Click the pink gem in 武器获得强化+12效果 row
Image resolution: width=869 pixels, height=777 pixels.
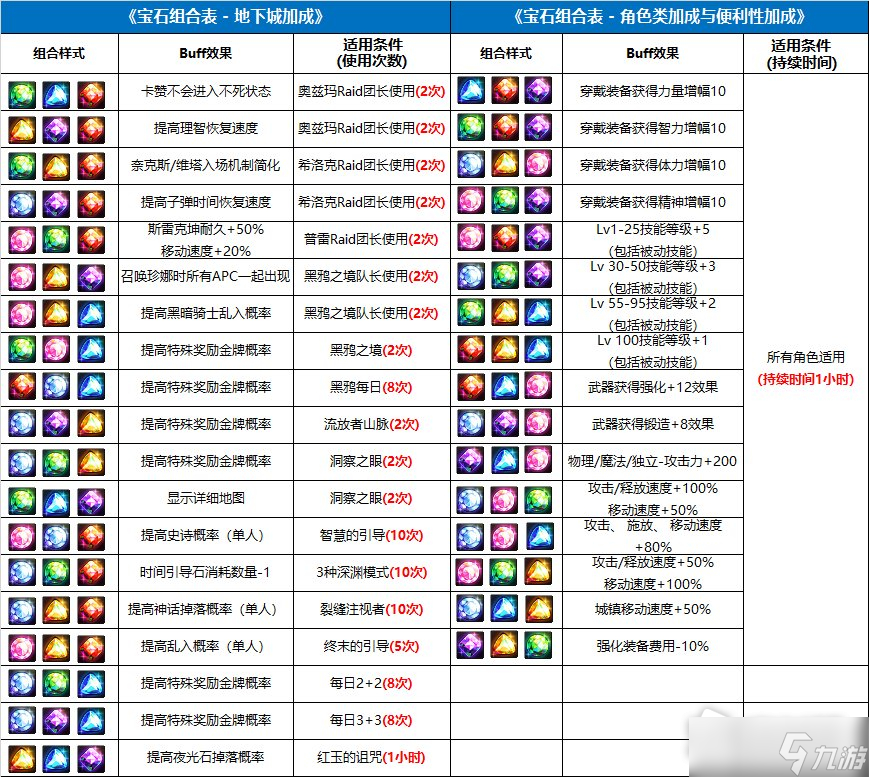click(x=538, y=386)
